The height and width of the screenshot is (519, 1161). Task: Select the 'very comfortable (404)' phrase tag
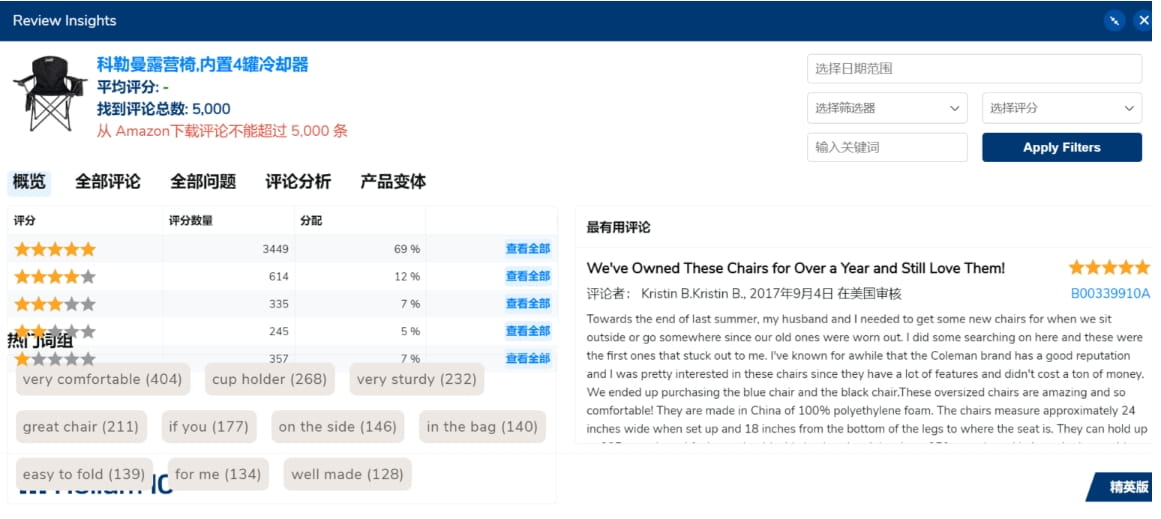[102, 379]
